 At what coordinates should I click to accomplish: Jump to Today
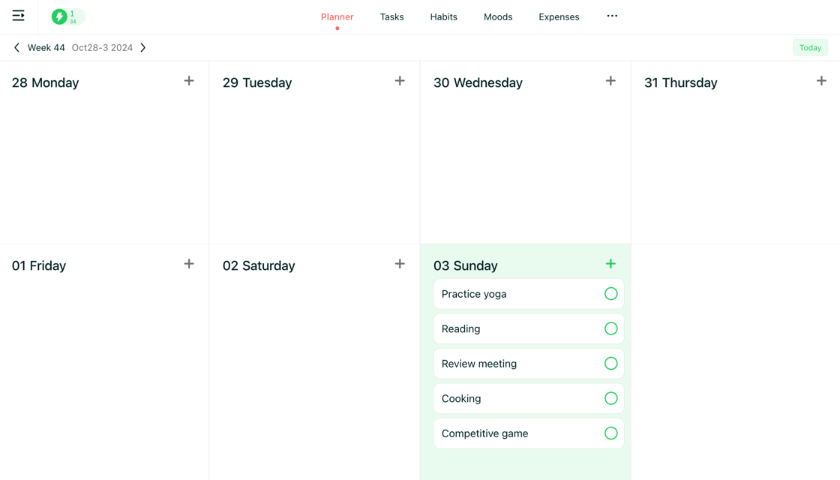[810, 48]
